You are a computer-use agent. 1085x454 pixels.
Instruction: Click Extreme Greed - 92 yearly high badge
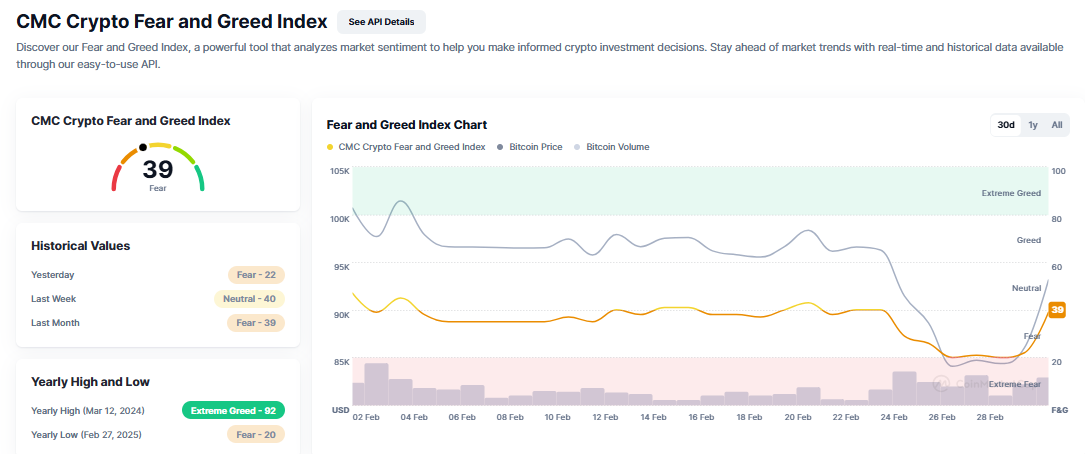[234, 410]
